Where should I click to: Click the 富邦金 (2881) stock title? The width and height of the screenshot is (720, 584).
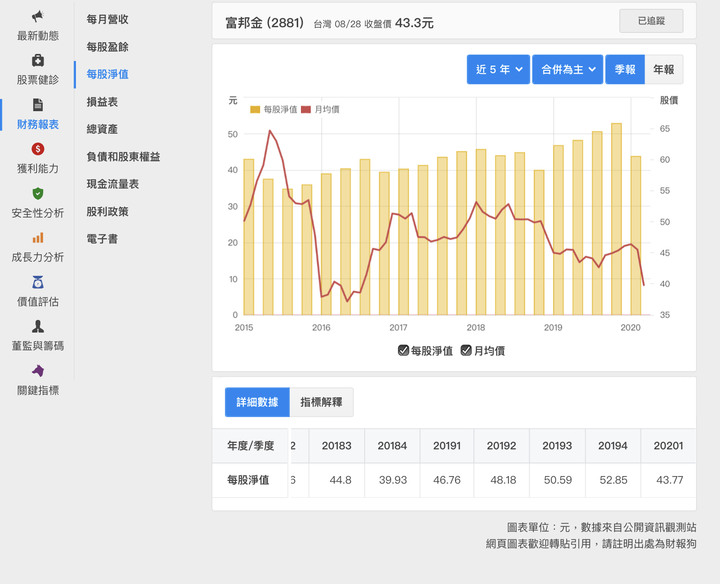pyautogui.click(x=265, y=22)
